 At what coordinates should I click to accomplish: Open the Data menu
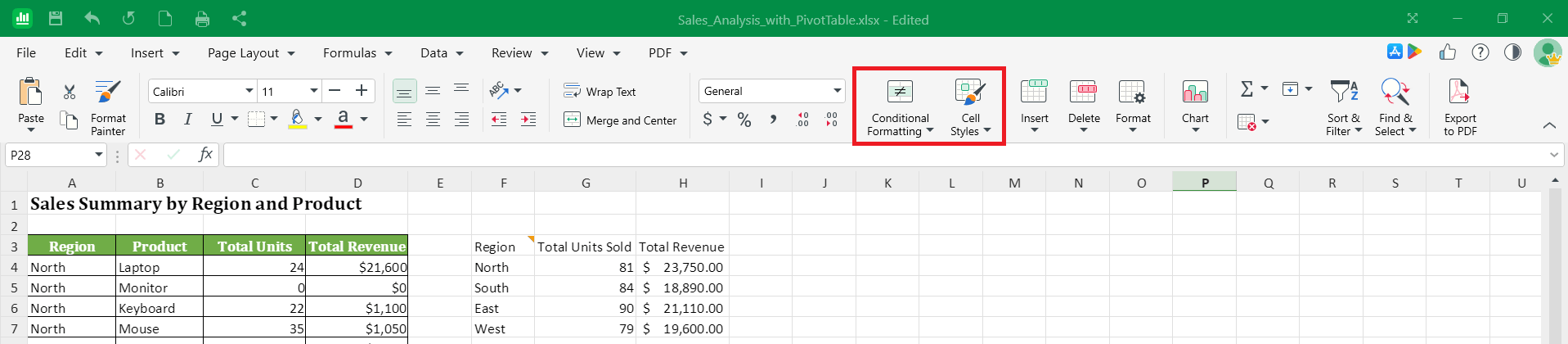click(x=442, y=52)
